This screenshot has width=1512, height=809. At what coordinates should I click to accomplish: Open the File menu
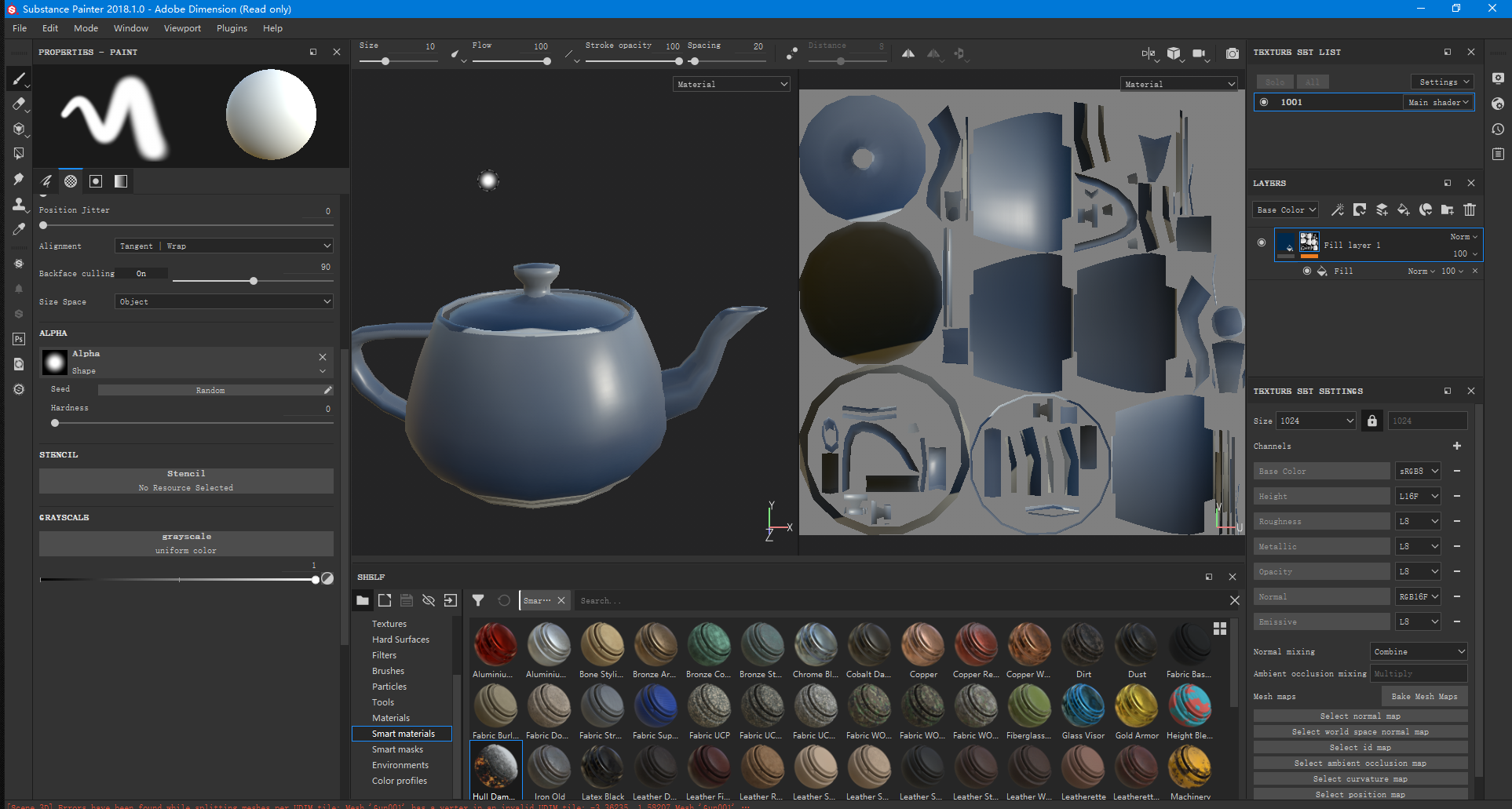tap(20, 28)
